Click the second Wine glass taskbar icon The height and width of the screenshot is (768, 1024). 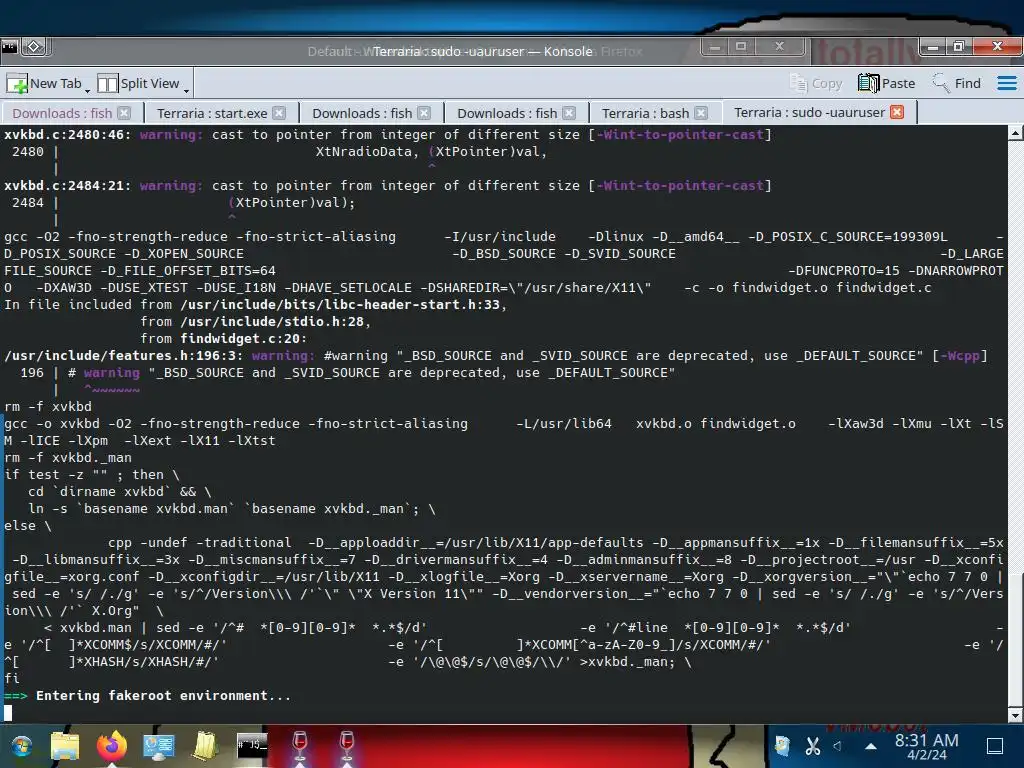347,744
